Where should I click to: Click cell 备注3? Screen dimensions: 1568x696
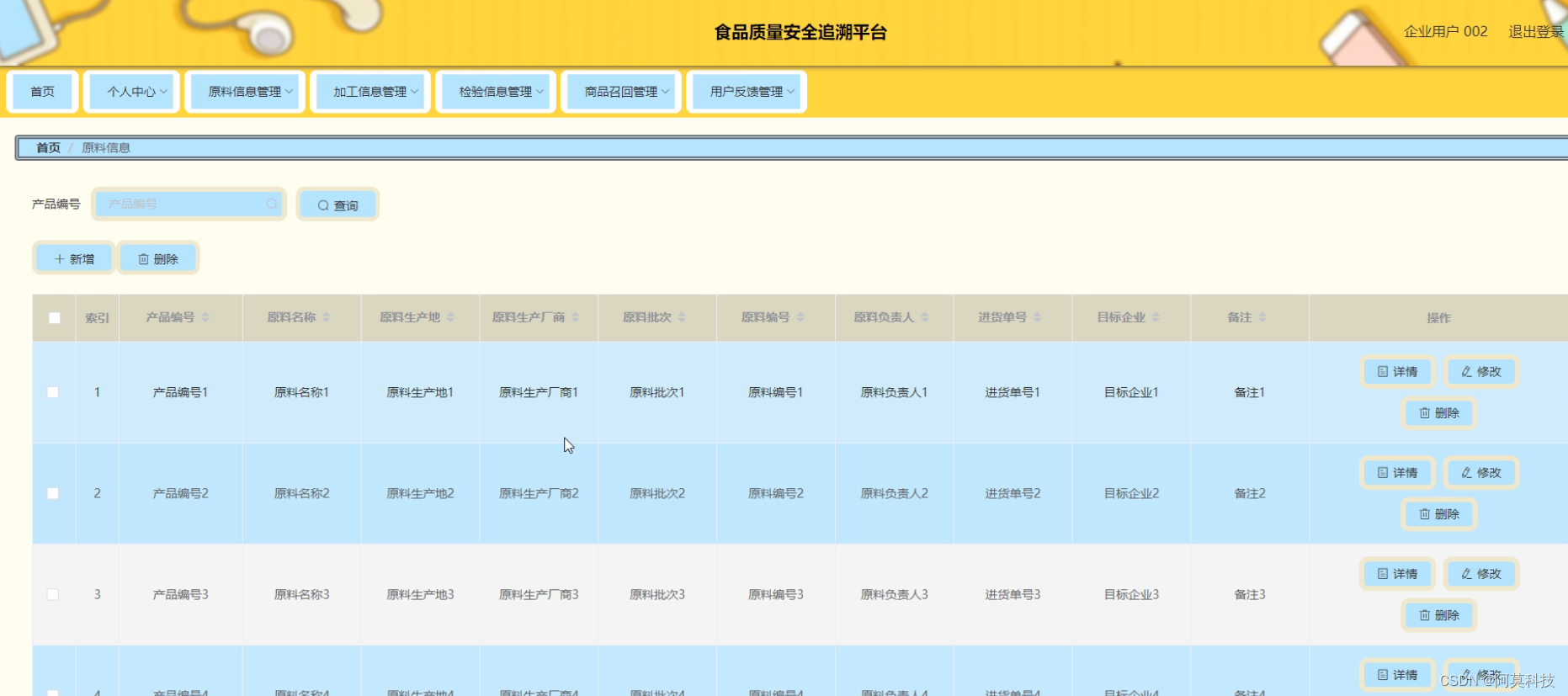pyautogui.click(x=1250, y=594)
